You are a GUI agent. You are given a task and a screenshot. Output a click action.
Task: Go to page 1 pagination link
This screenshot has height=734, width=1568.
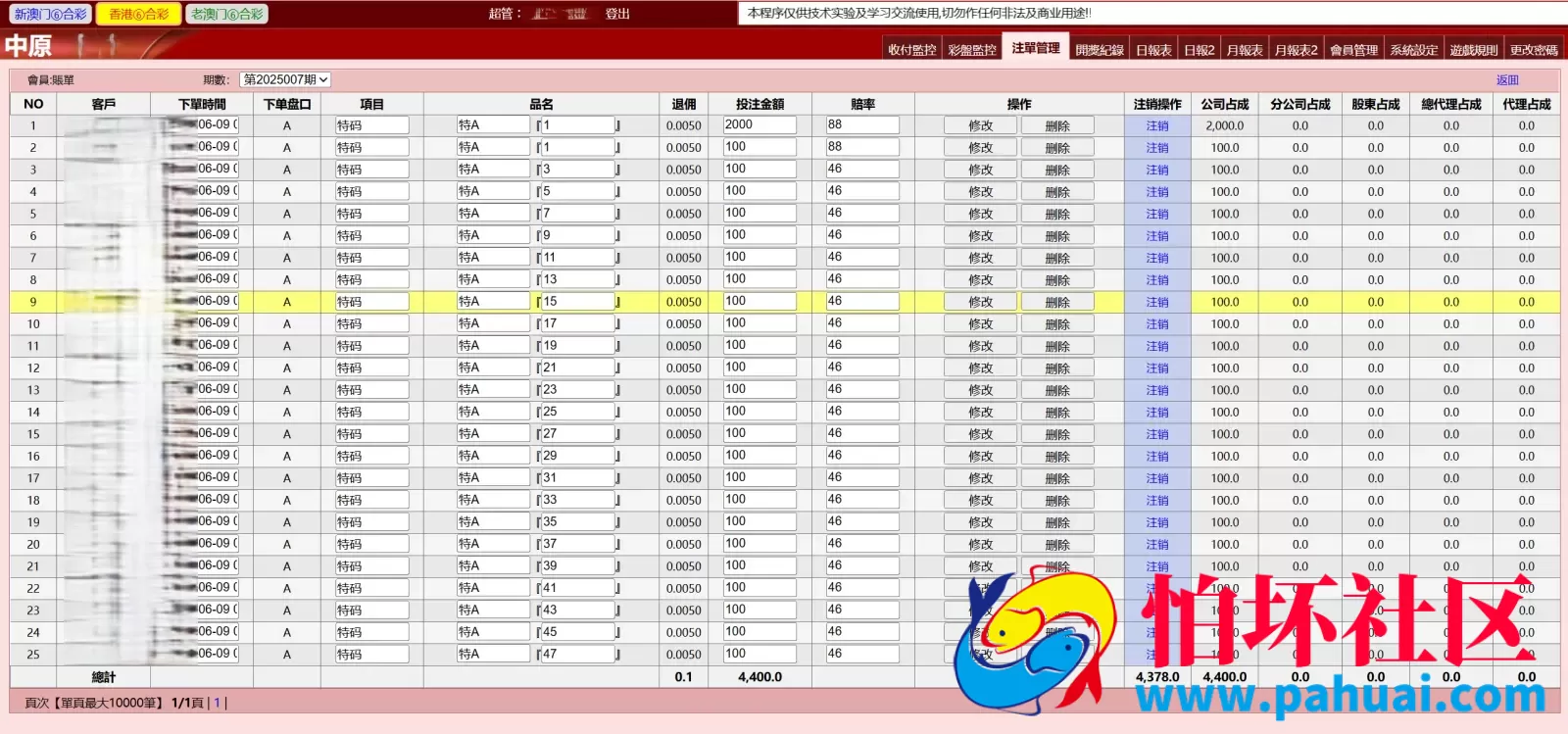(217, 703)
